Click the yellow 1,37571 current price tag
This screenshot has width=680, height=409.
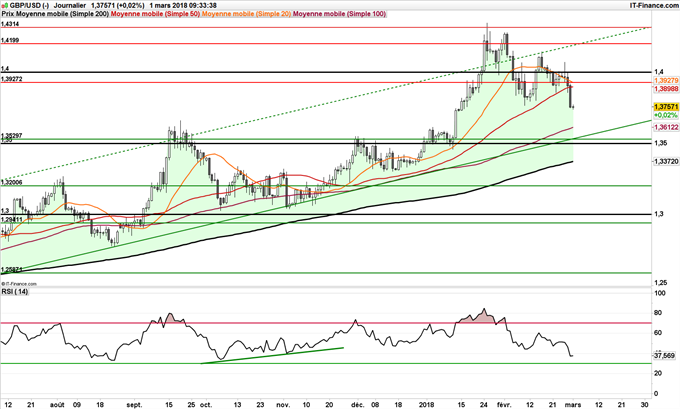[x=666, y=107]
